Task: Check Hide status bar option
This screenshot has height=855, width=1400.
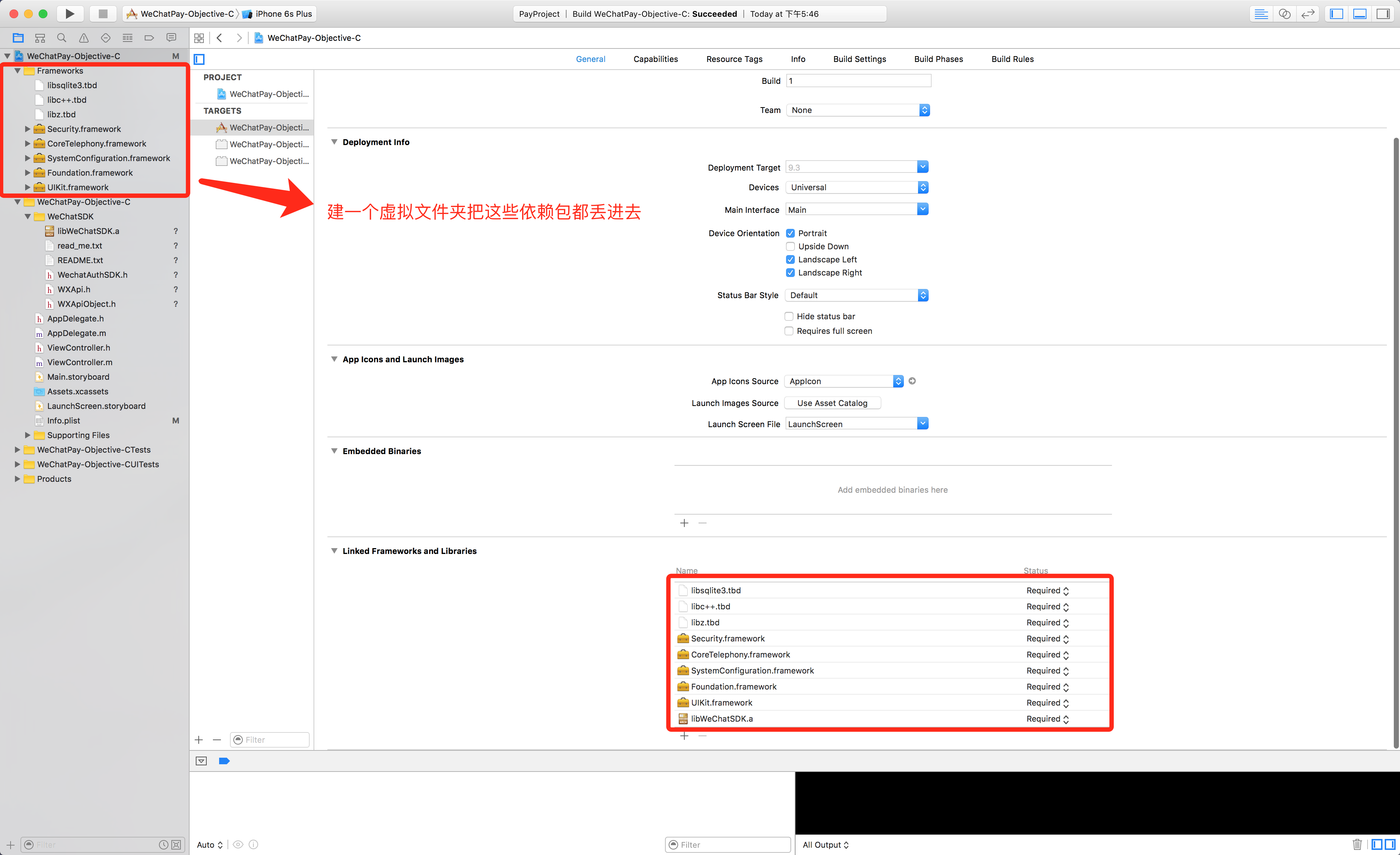Action: 789,316
